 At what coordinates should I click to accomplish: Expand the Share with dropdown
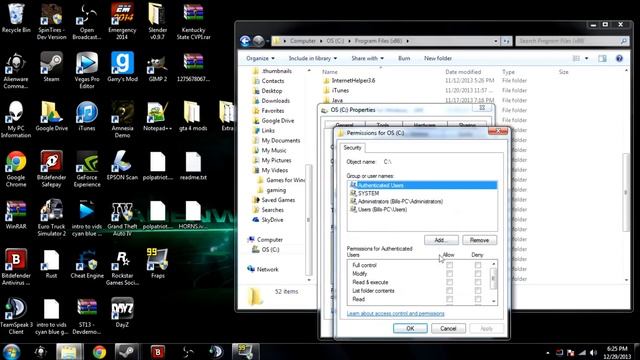(367, 58)
